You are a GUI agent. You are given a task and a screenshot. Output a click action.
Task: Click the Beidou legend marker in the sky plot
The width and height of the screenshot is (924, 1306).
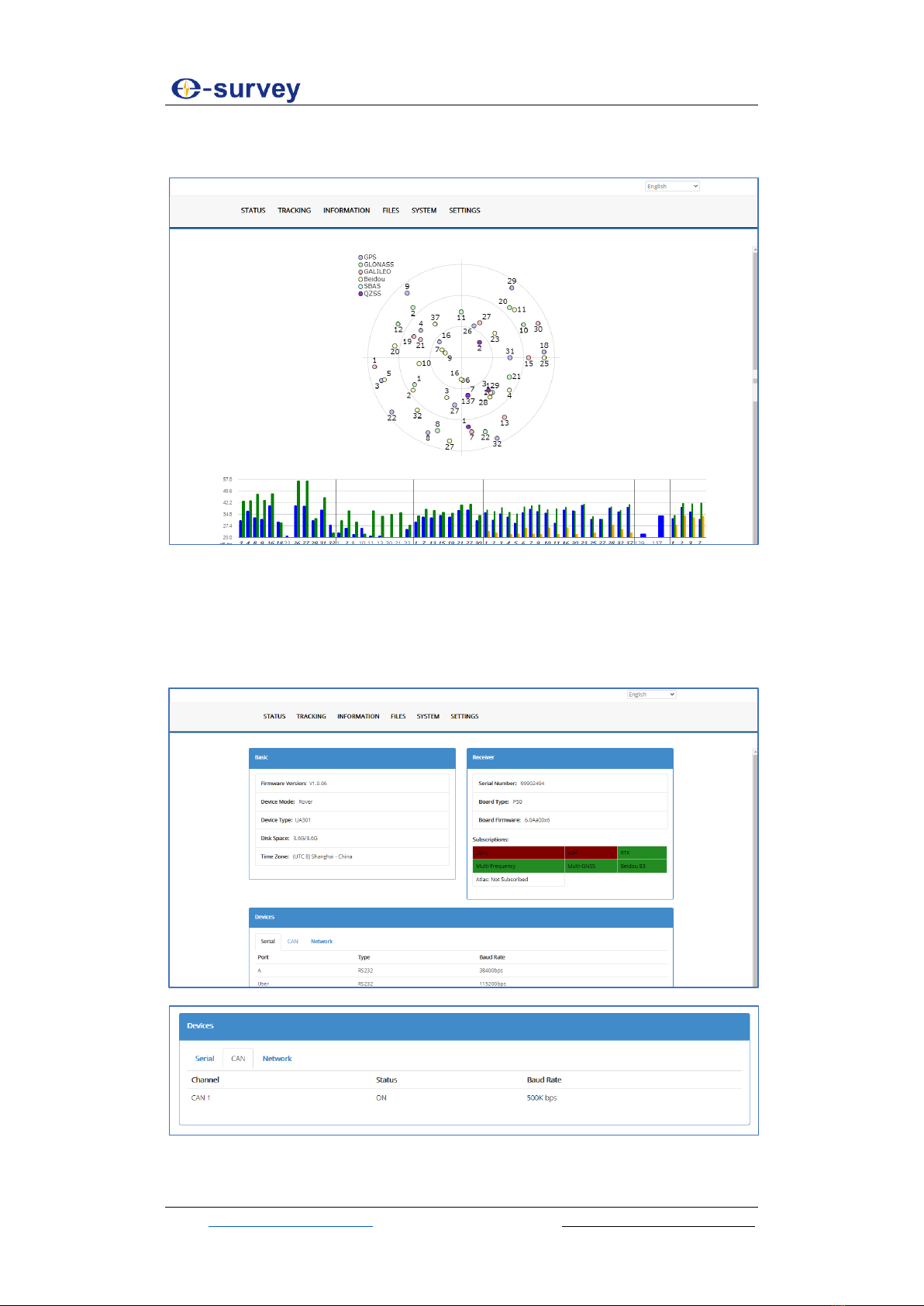coord(360,279)
